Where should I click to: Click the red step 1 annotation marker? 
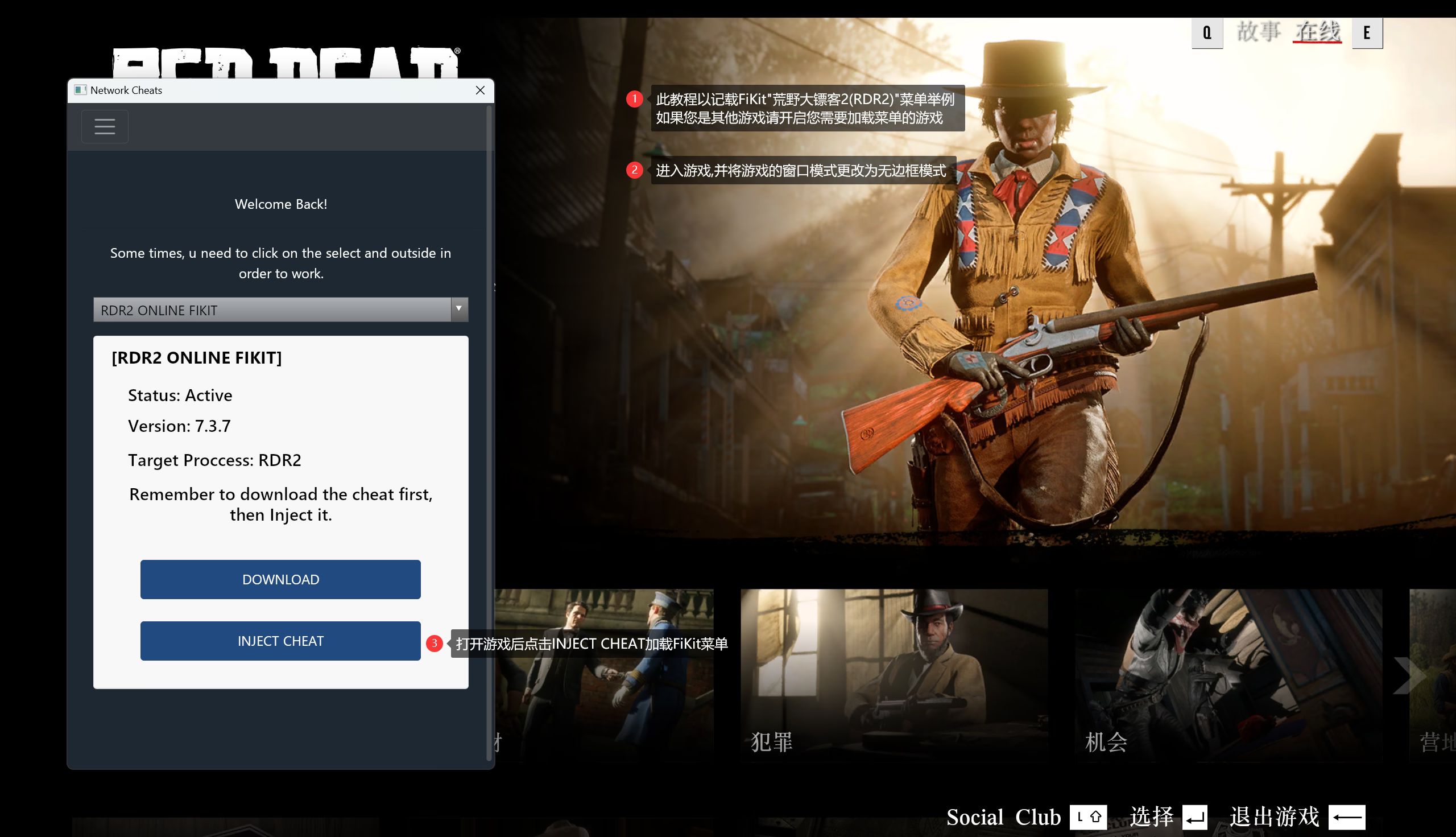coord(634,99)
